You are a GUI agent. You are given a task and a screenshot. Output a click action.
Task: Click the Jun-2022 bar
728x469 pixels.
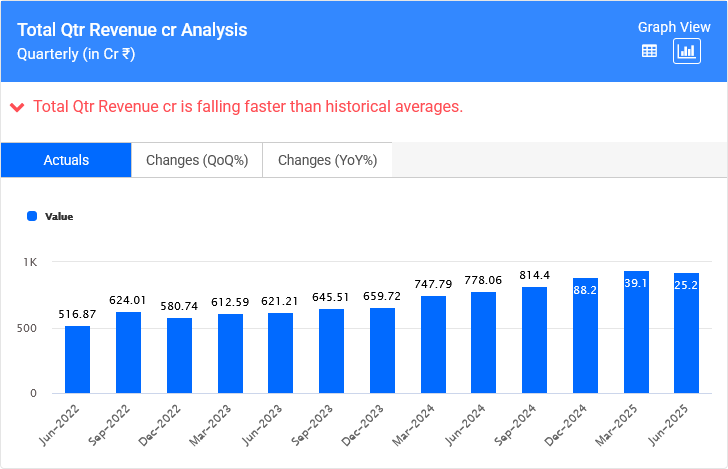[78, 359]
